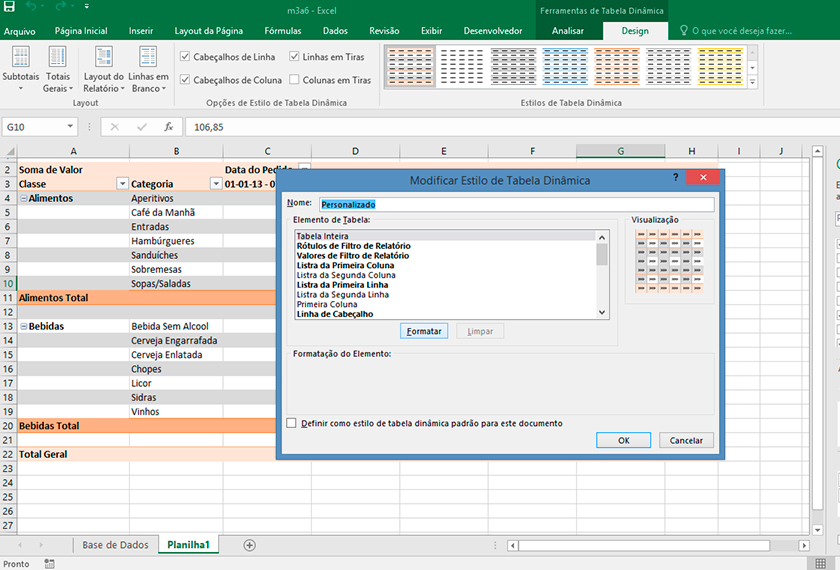Switch to the Dados tab
The width and height of the screenshot is (840, 570).
coord(335,31)
